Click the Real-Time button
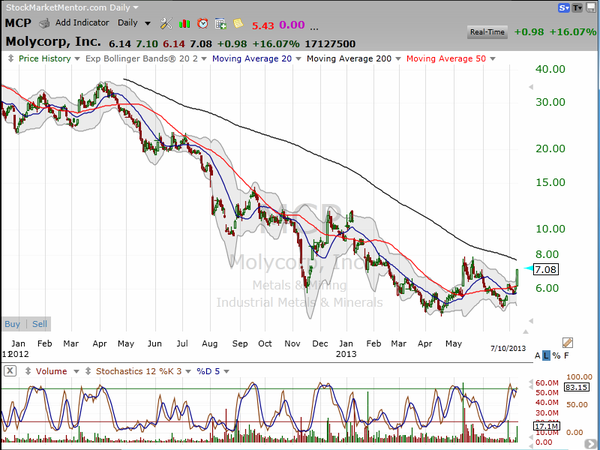This screenshot has width=600, height=450. (x=487, y=32)
